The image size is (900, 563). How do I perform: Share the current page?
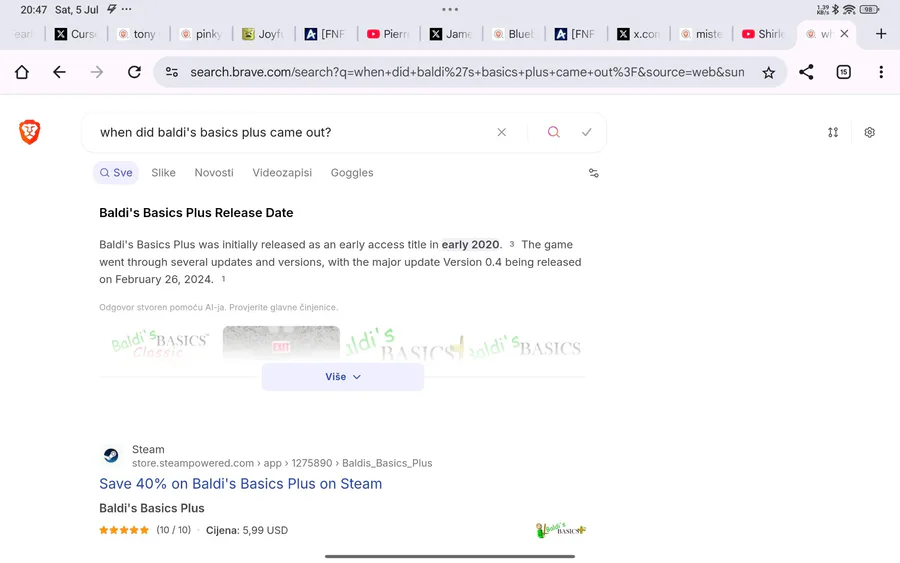(x=806, y=72)
